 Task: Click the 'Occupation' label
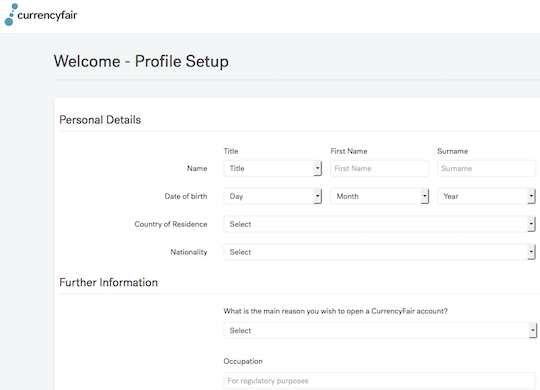243,361
